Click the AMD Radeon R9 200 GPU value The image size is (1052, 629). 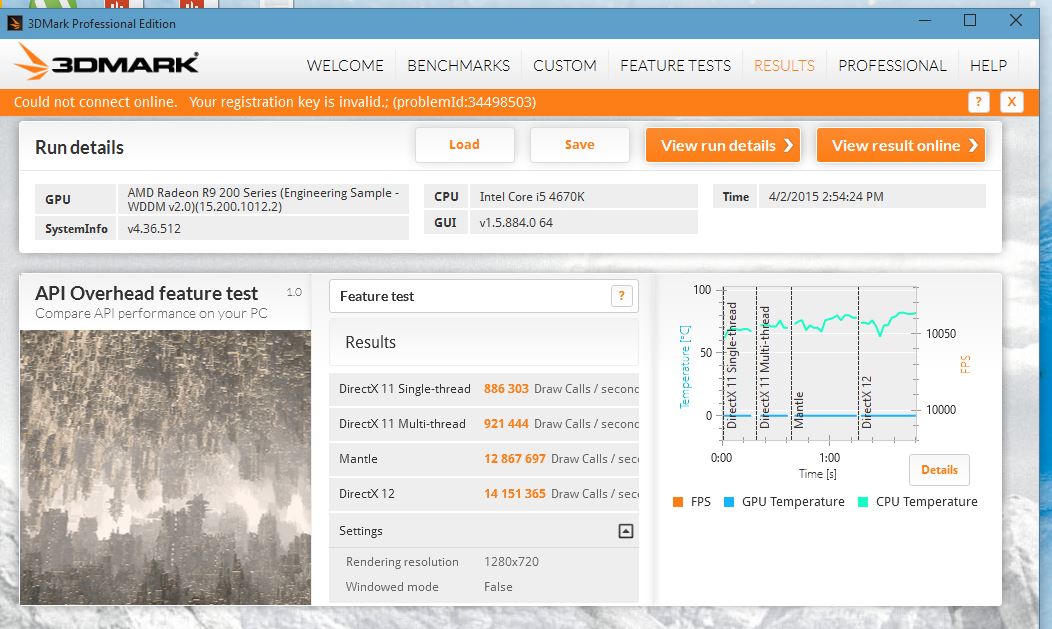pyautogui.click(x=263, y=199)
